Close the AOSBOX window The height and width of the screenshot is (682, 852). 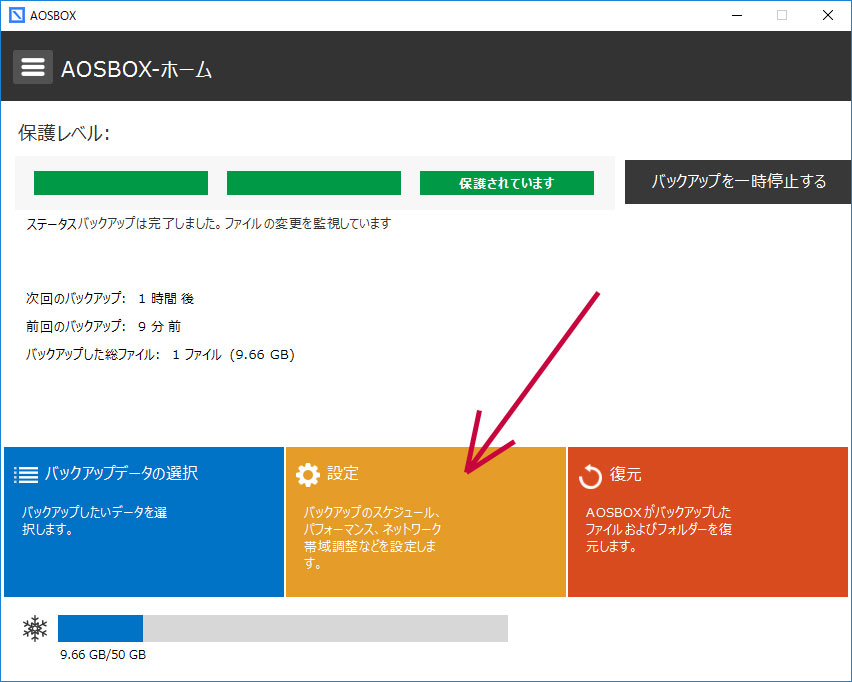(x=828, y=15)
